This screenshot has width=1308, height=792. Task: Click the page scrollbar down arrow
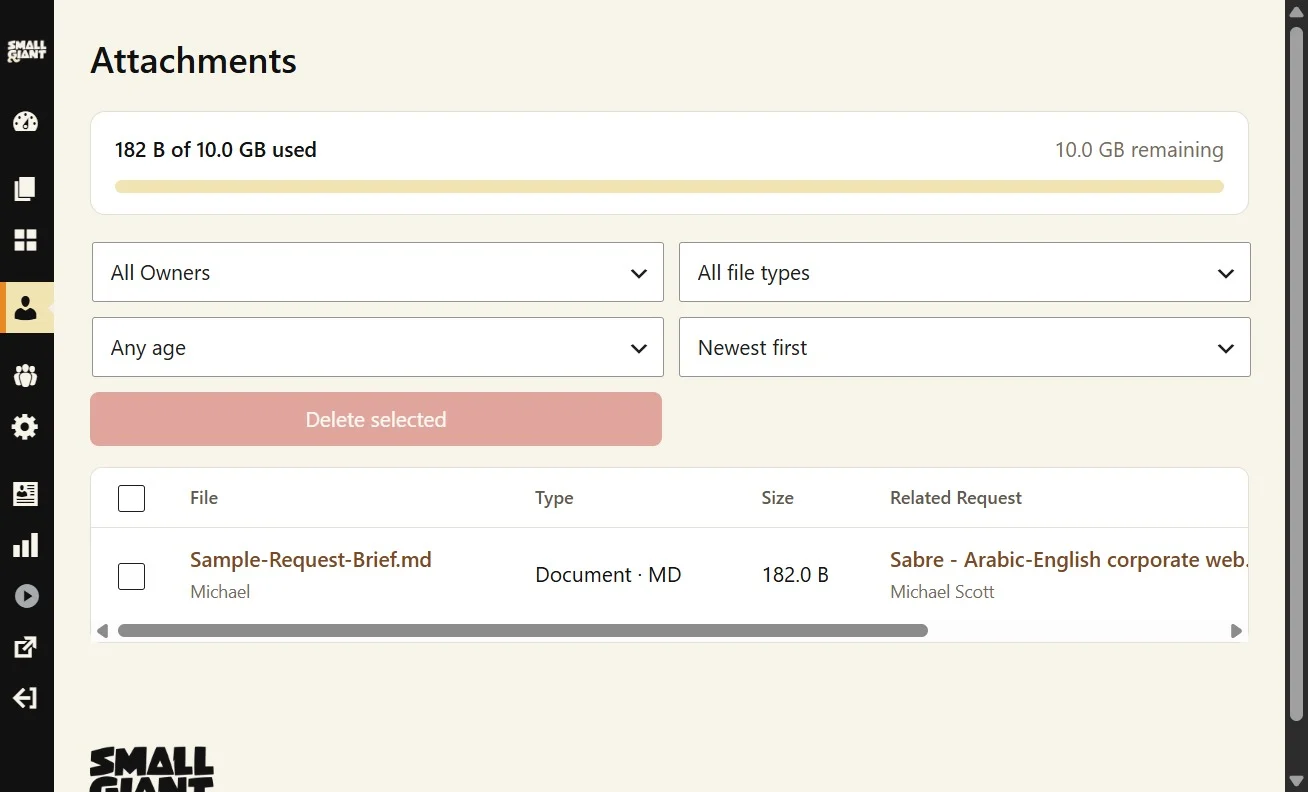(1297, 780)
